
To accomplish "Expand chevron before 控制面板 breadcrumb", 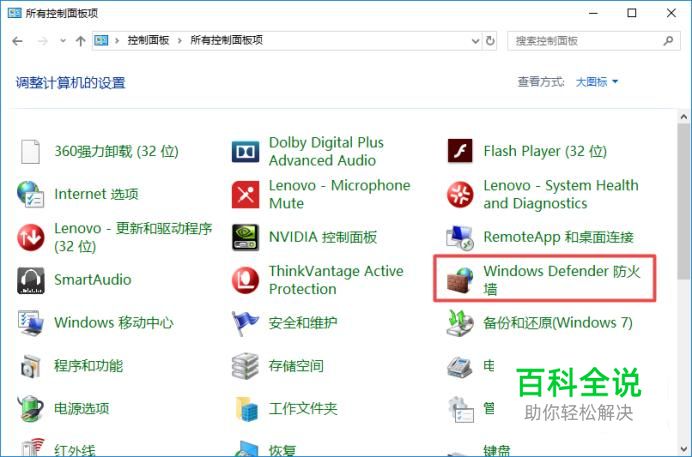I will pyautogui.click(x=117, y=41).
